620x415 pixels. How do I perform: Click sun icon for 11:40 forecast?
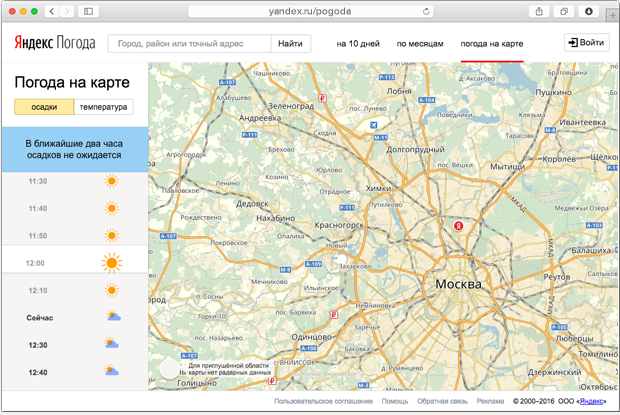[x=112, y=208]
